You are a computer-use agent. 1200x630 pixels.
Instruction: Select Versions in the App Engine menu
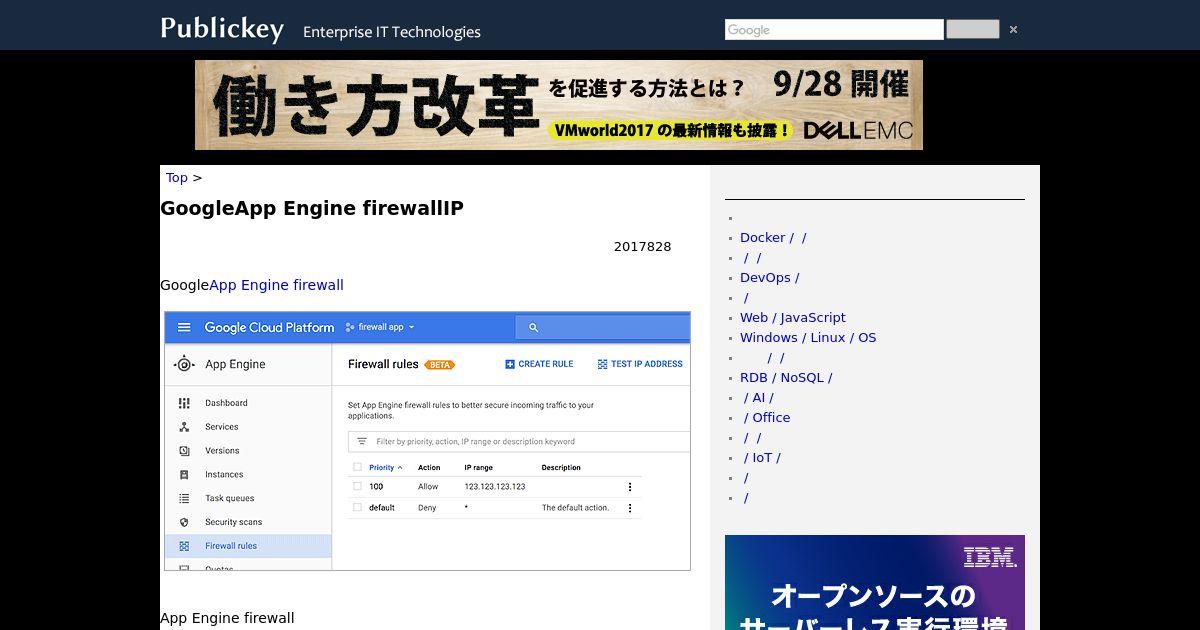pyautogui.click(x=222, y=451)
